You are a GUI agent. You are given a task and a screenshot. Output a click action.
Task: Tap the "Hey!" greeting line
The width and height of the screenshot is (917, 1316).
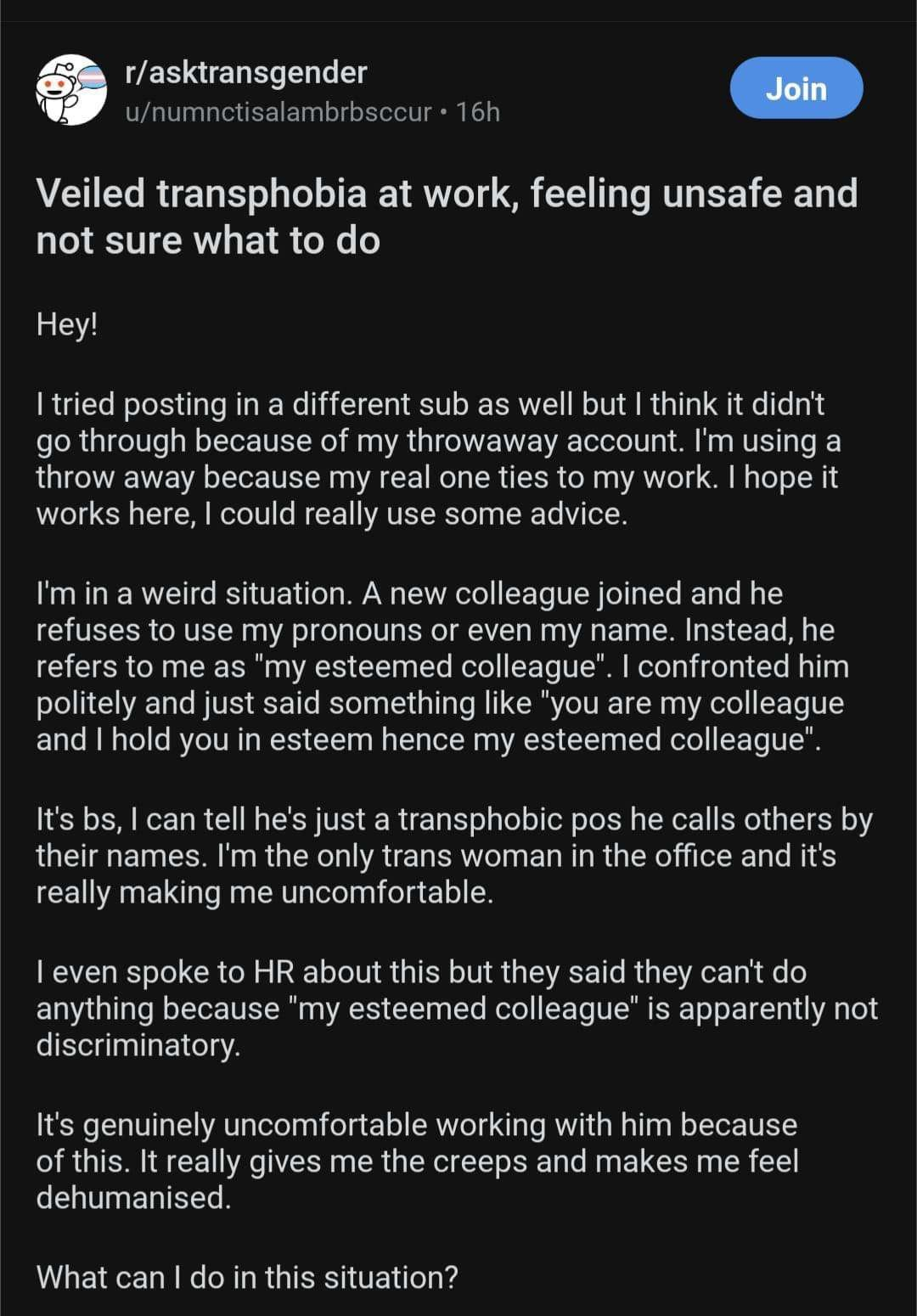[67, 324]
